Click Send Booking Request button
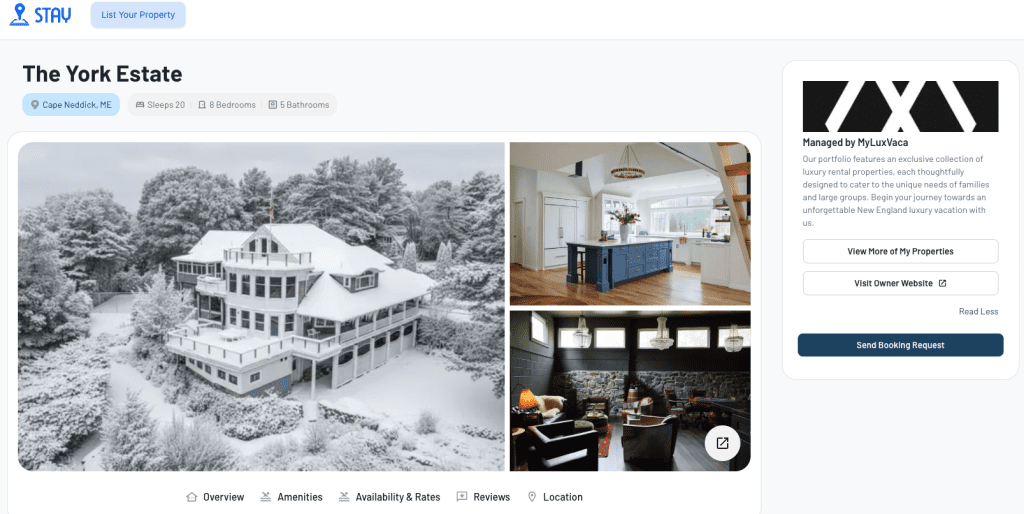Image resolution: width=1024 pixels, height=514 pixels. pyautogui.click(x=901, y=345)
